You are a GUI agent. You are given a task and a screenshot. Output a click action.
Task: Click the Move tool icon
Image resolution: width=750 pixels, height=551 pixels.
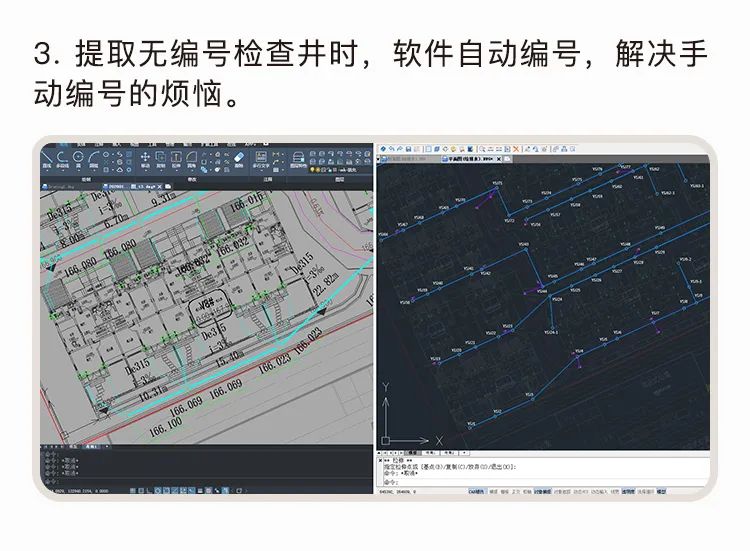(x=145, y=158)
